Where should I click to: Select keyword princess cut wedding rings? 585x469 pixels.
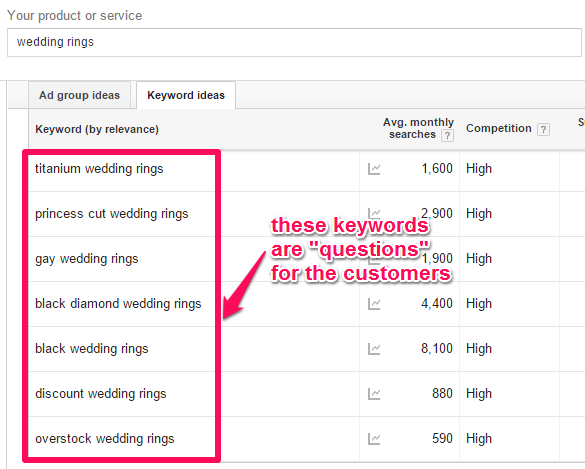[x=112, y=214]
